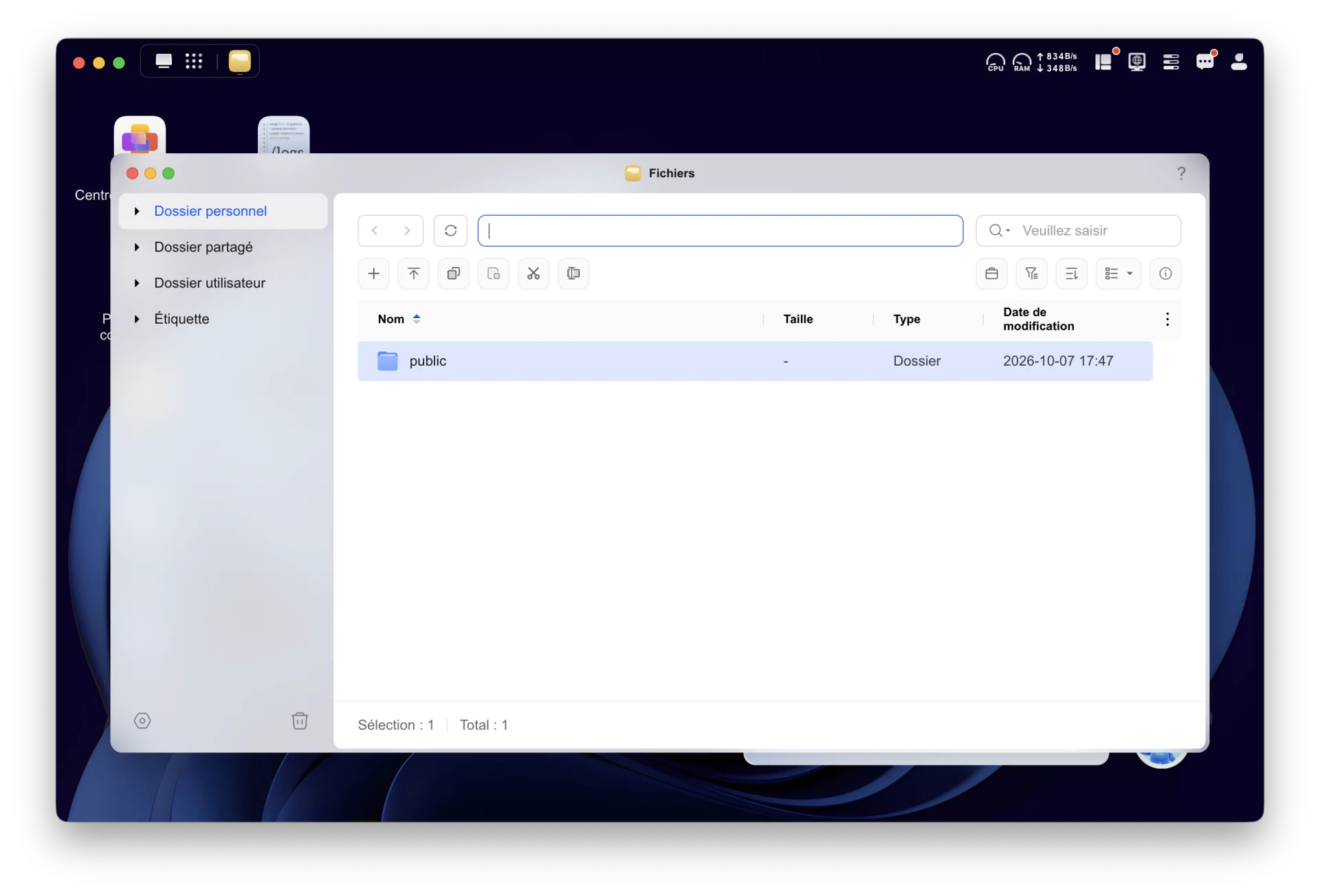Click the Fichiers app icon in top bar
The width and height of the screenshot is (1320, 896).
[x=239, y=61]
